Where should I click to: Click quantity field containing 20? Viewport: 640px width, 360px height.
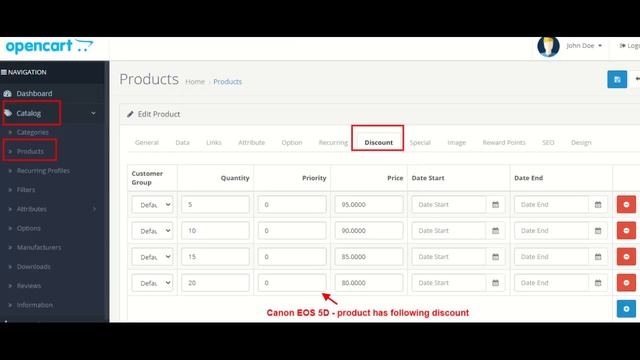[215, 283]
